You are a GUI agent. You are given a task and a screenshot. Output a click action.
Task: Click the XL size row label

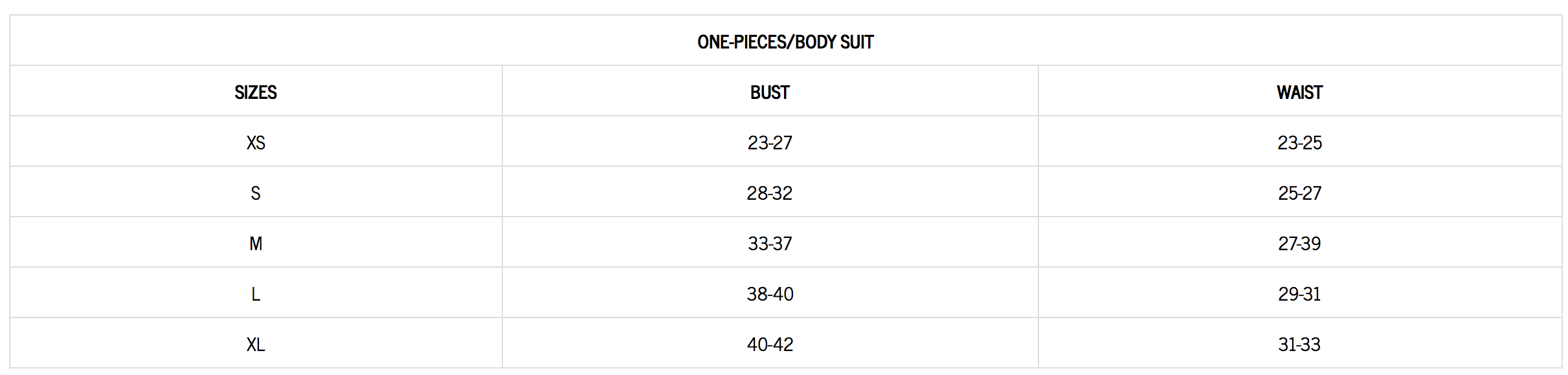click(x=256, y=345)
